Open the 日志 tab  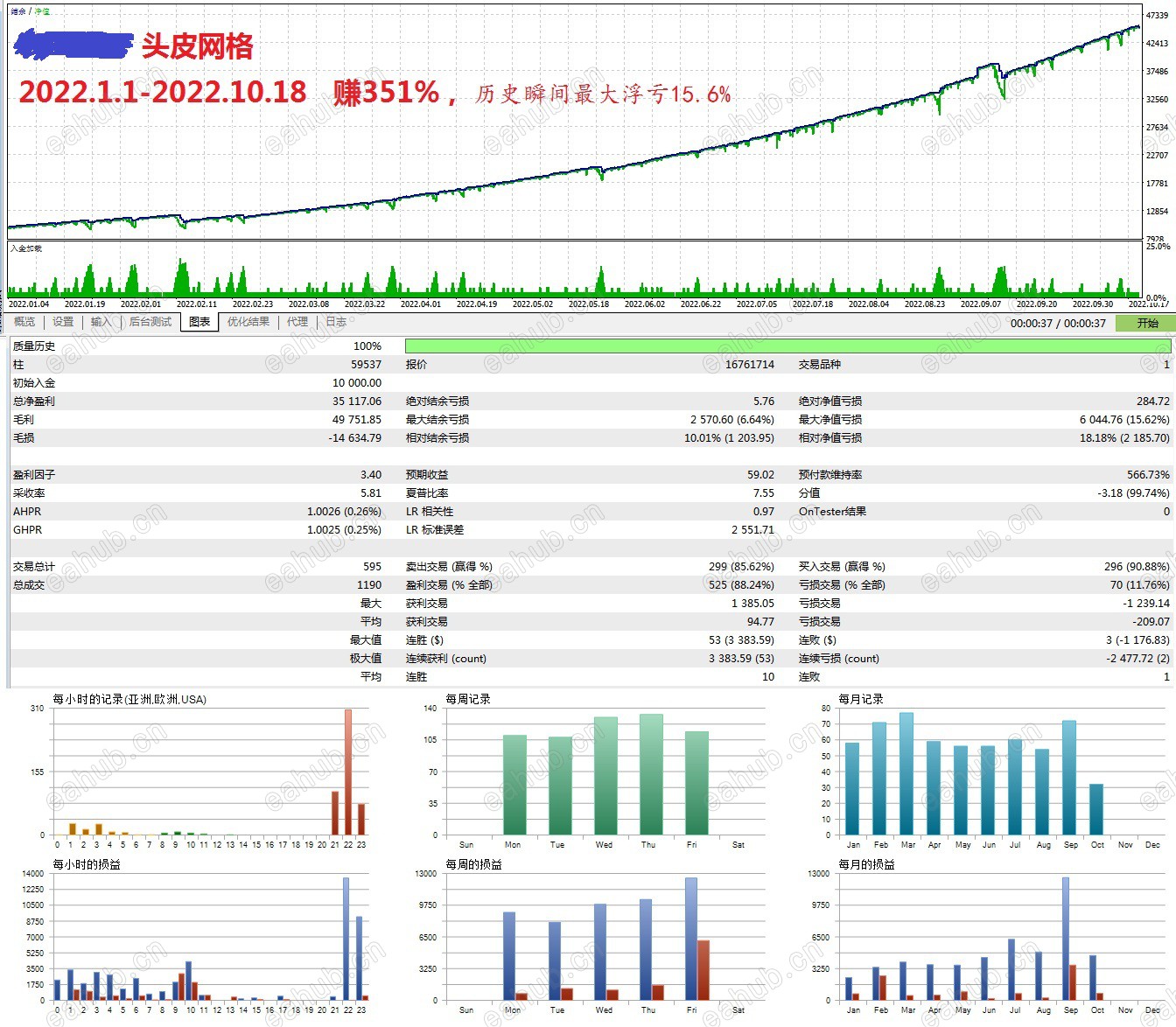pos(336,322)
